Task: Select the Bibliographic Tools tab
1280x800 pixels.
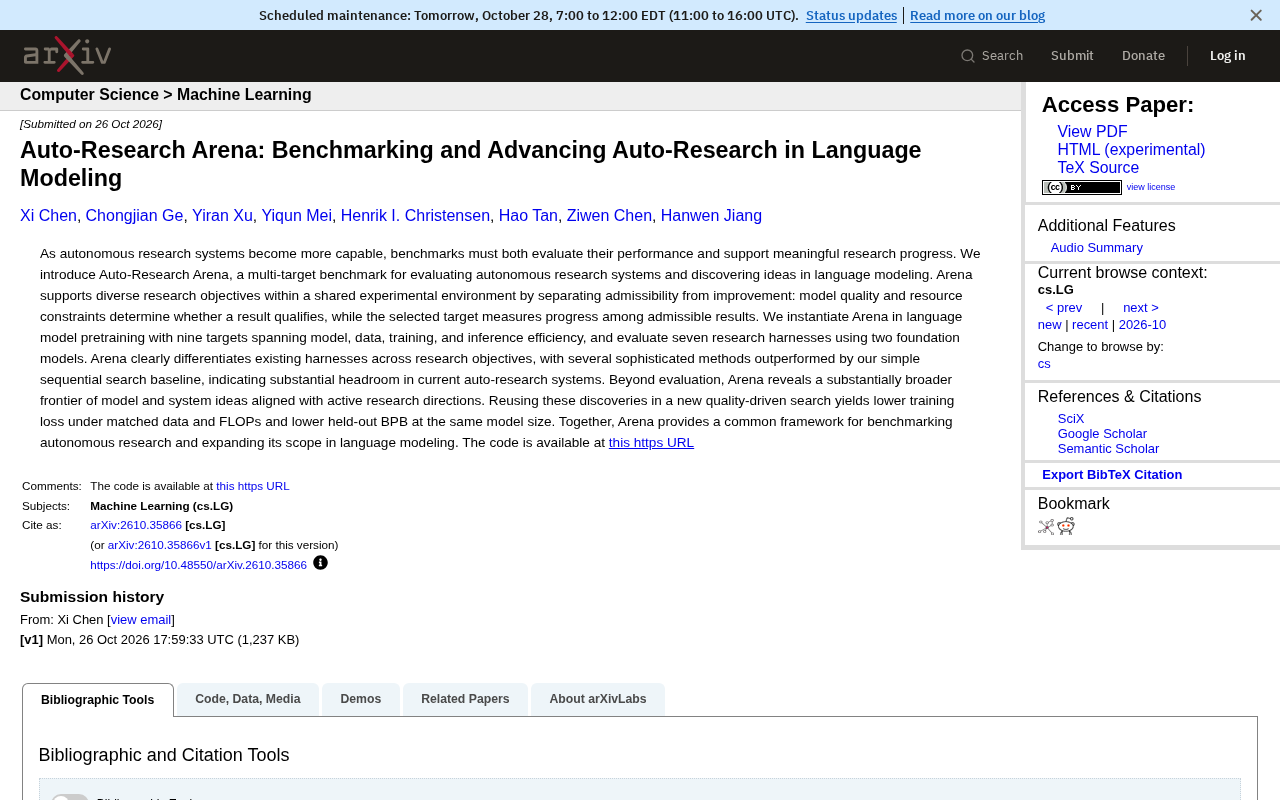Action: (98, 700)
